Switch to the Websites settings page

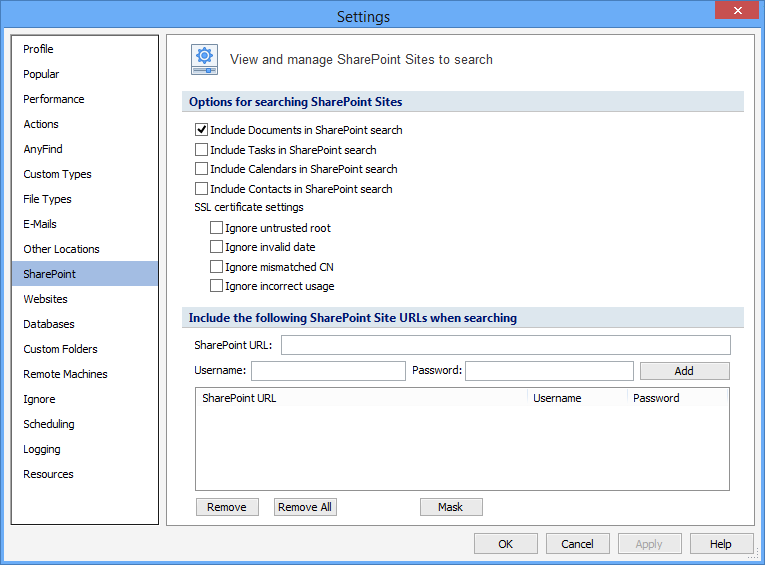pyautogui.click(x=46, y=299)
